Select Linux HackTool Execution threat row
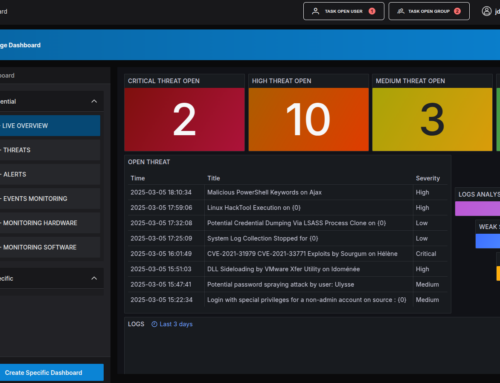The height and width of the screenshot is (383, 500). [288, 208]
